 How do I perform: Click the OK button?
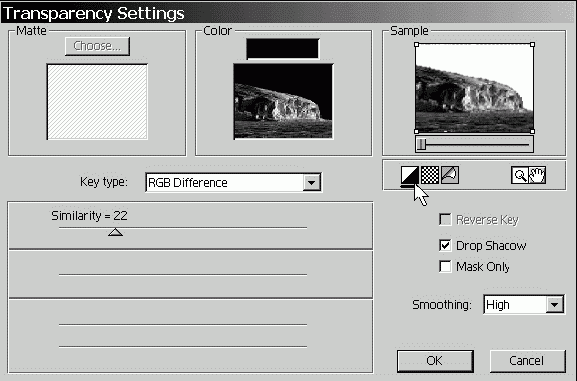click(435, 361)
